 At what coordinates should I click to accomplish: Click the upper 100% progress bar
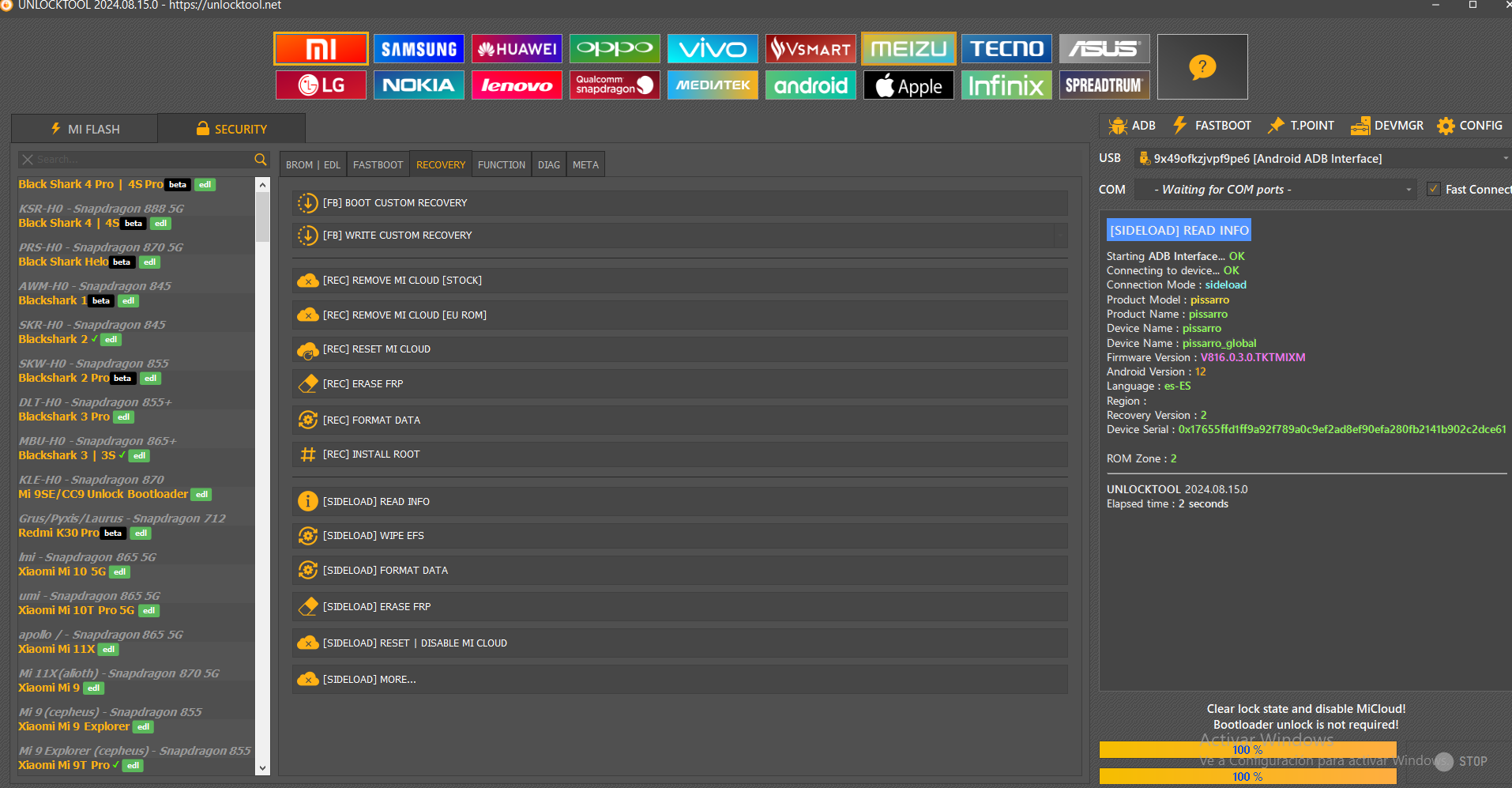pyautogui.click(x=1247, y=749)
